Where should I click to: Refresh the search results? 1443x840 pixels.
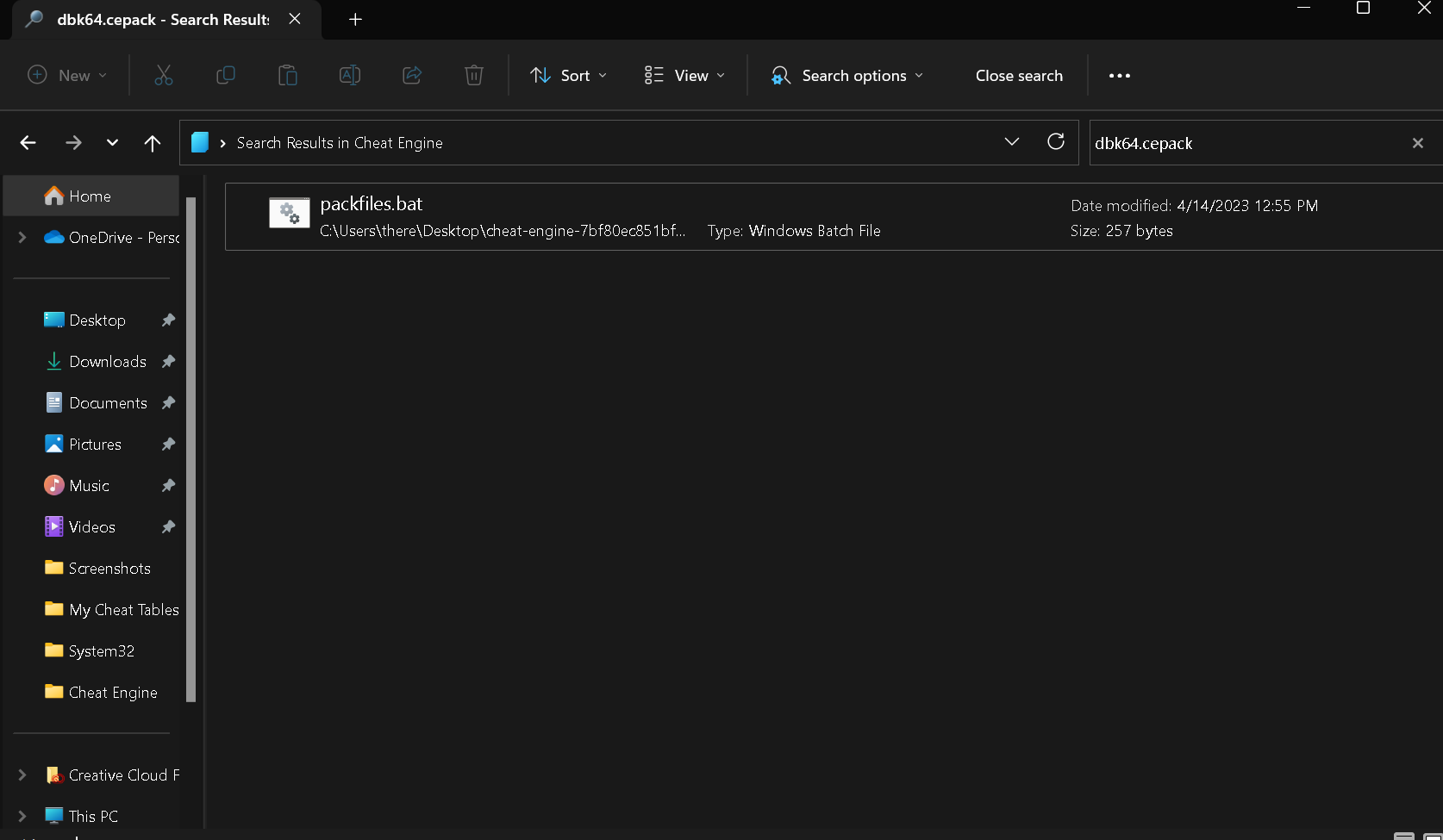[1056, 142]
